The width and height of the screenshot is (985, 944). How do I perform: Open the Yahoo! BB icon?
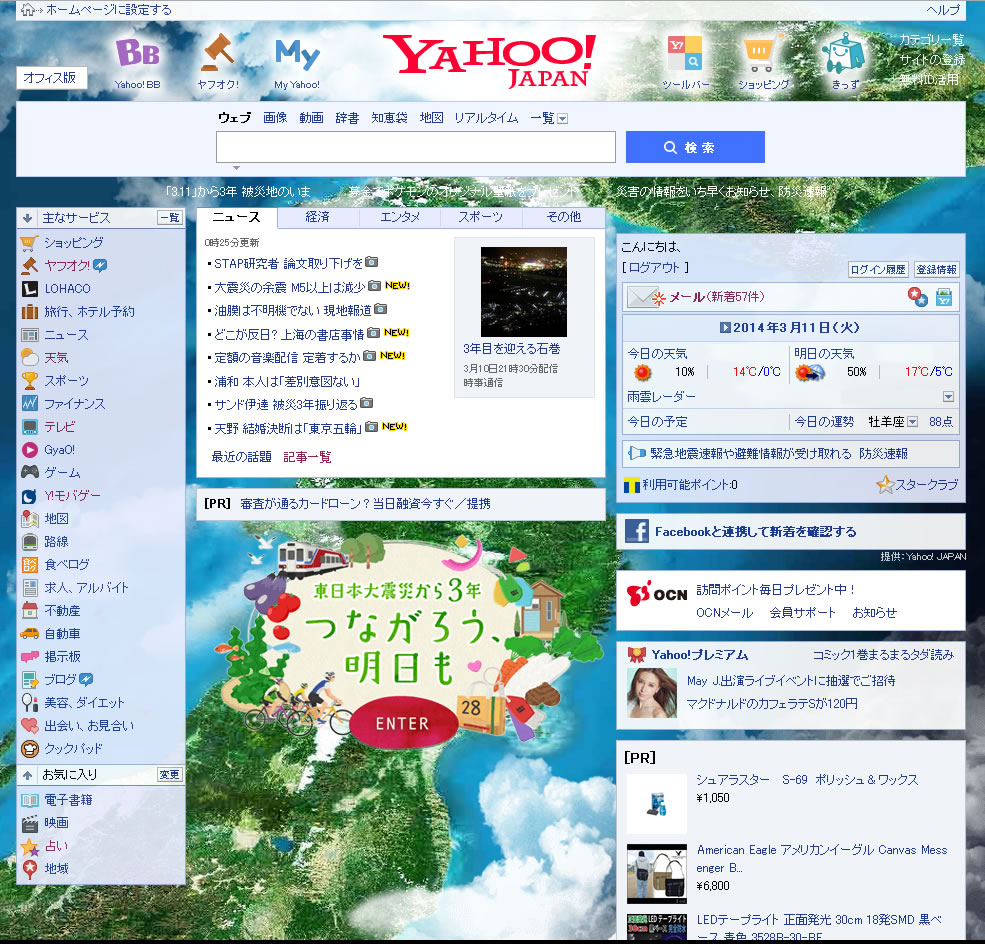tap(138, 53)
